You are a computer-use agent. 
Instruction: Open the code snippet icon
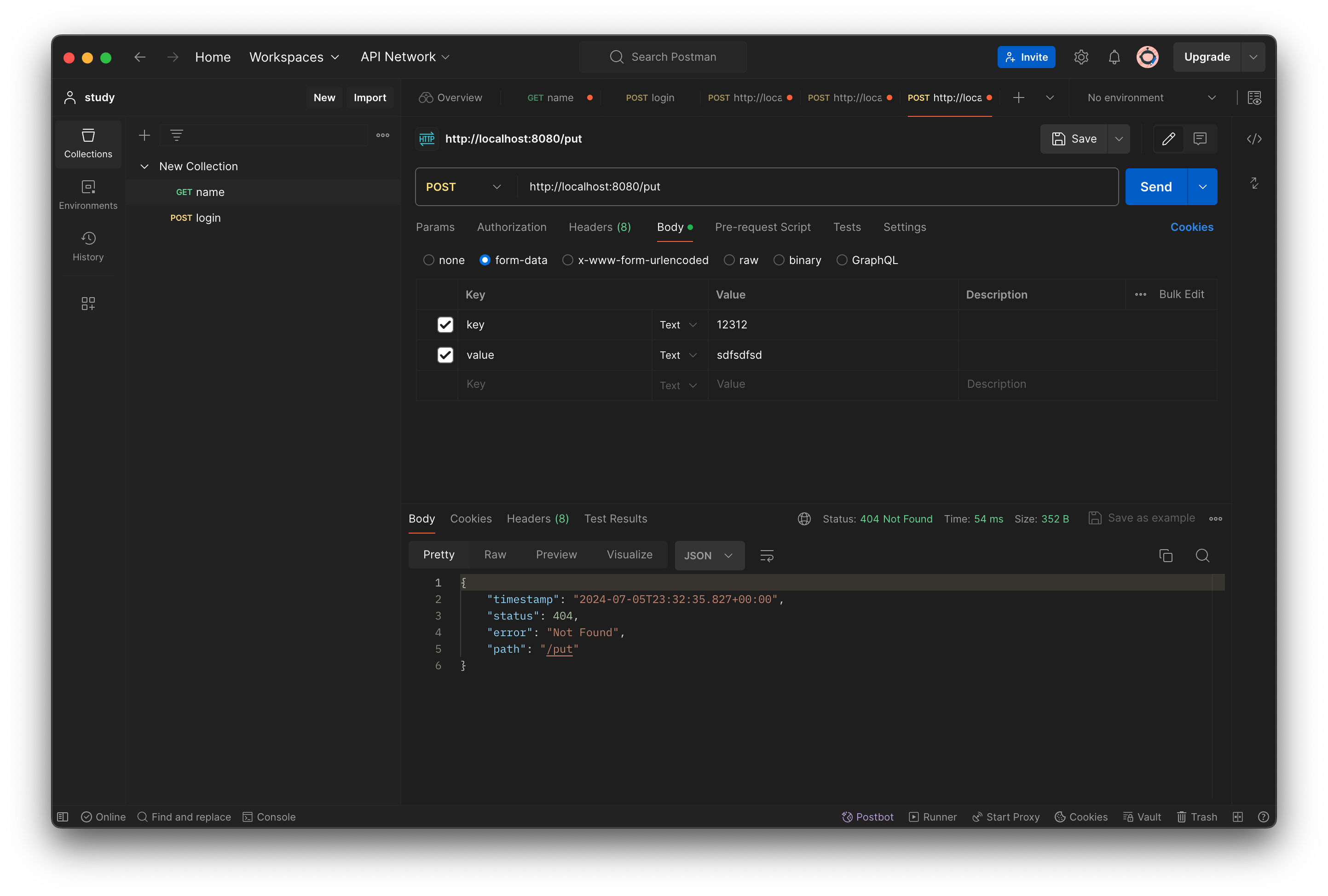pyautogui.click(x=1254, y=139)
